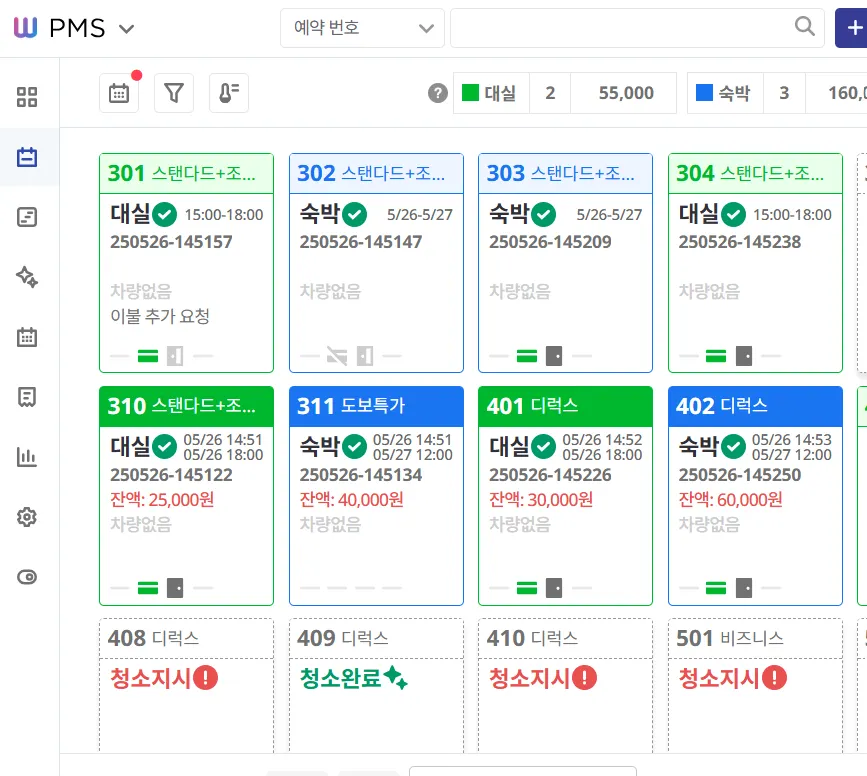This screenshot has width=867, height=776.
Task: Click the search magnifier icon
Action: point(805,26)
